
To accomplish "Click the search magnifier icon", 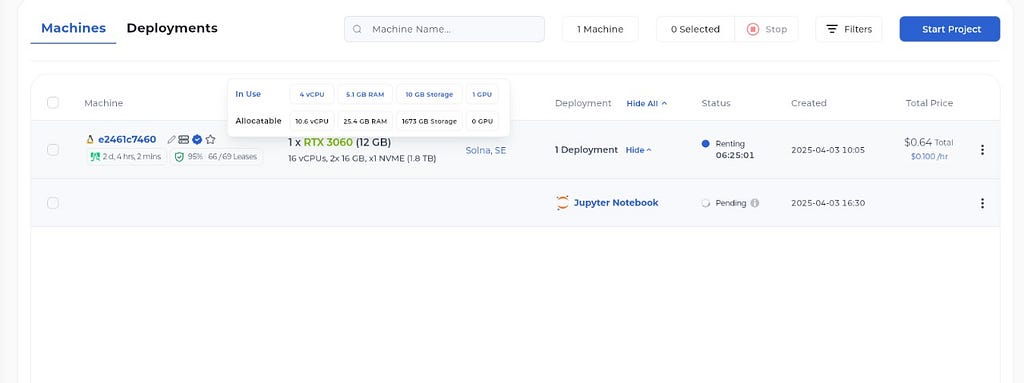I will point(357,29).
